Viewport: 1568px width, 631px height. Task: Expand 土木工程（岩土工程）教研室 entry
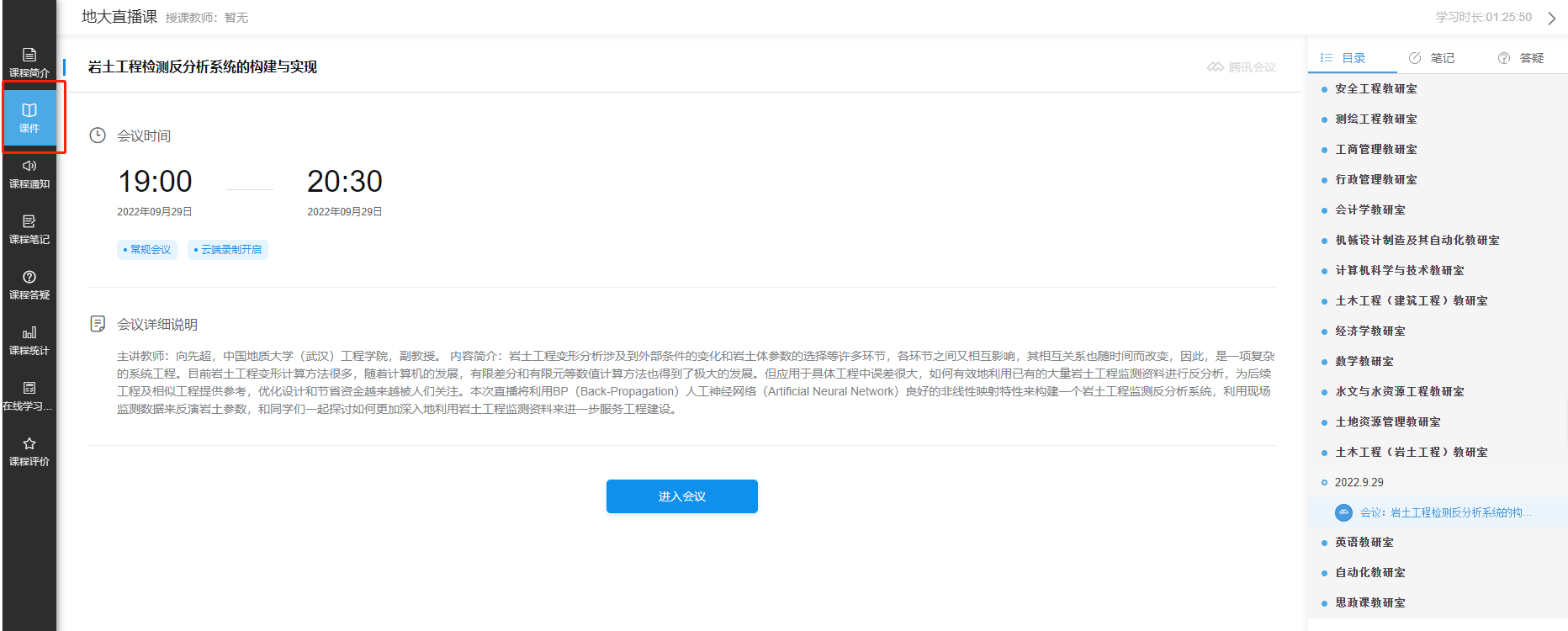1411,452
